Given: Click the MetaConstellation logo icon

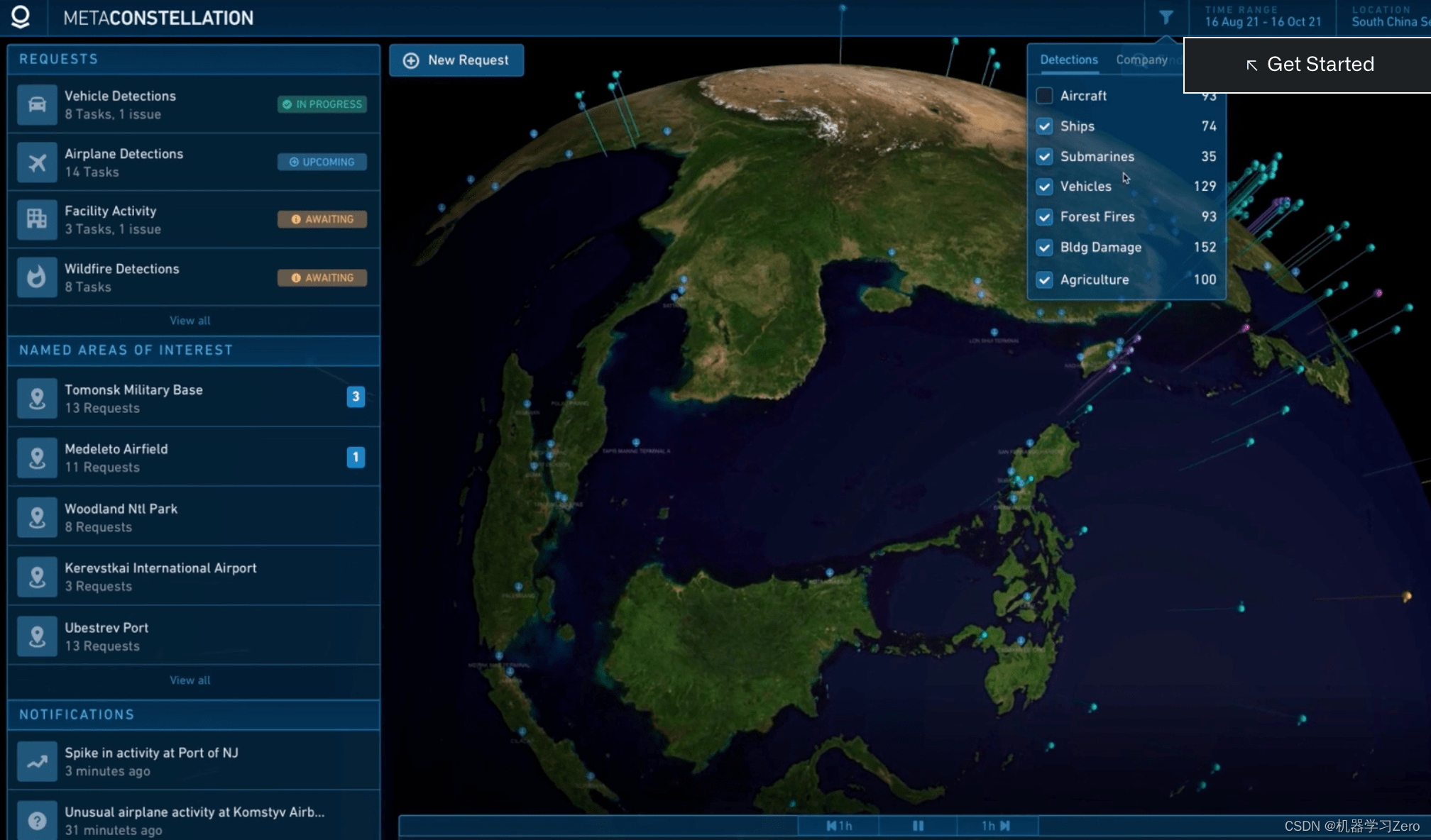Looking at the screenshot, I should click(21, 17).
